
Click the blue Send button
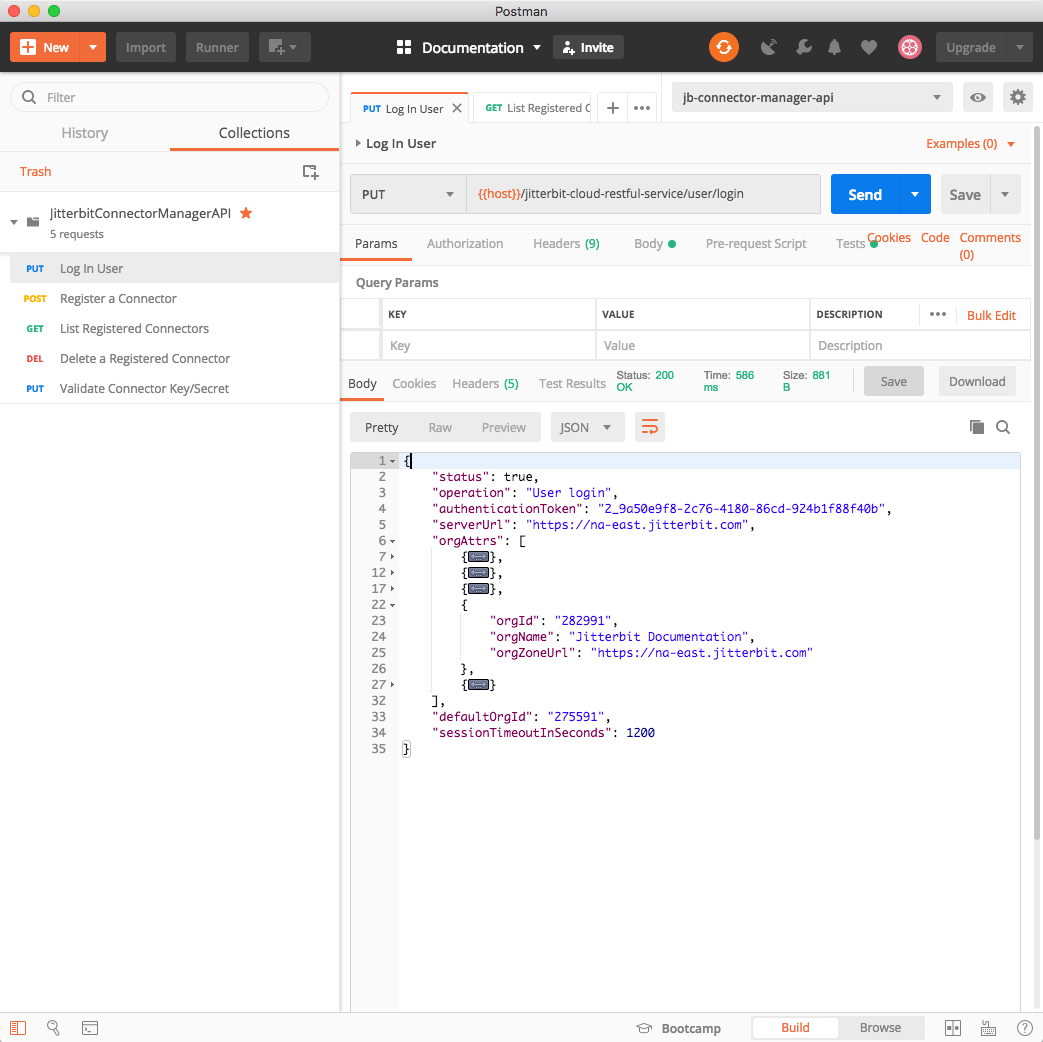(x=864, y=194)
